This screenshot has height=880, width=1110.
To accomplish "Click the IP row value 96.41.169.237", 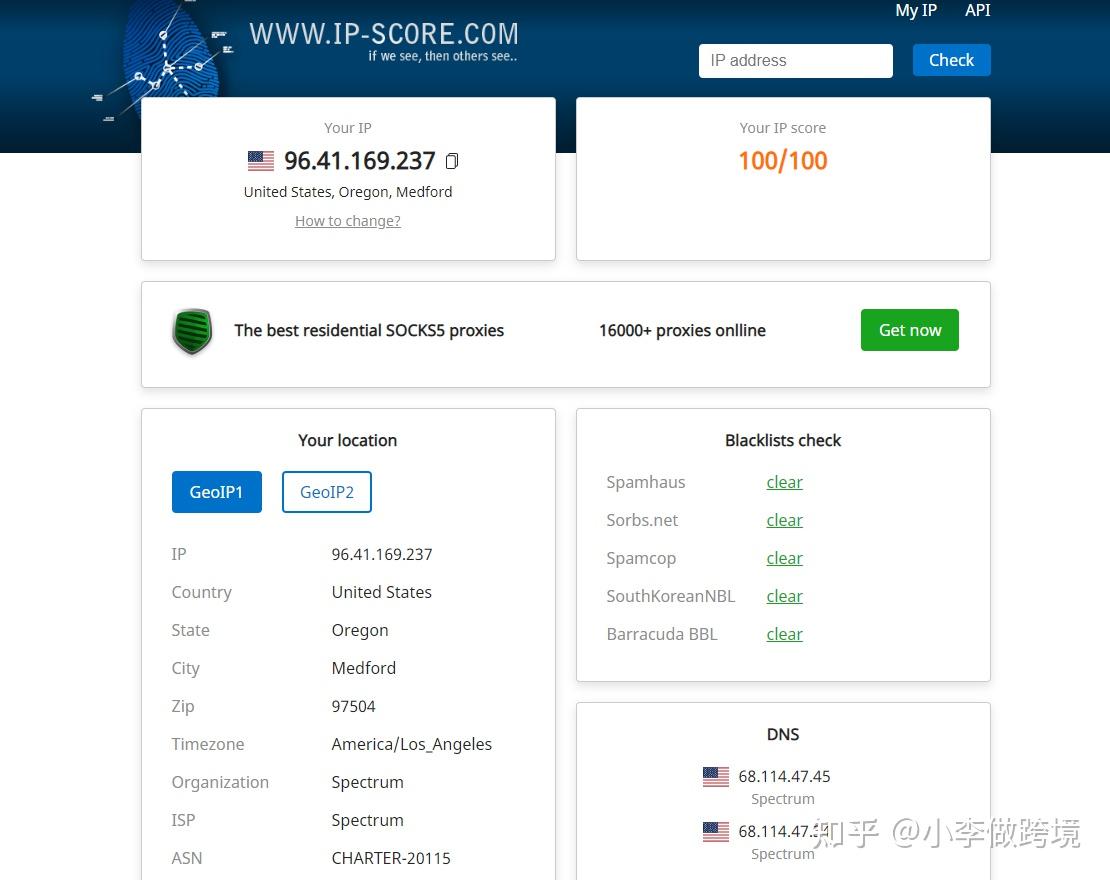I will pyautogui.click(x=382, y=554).
